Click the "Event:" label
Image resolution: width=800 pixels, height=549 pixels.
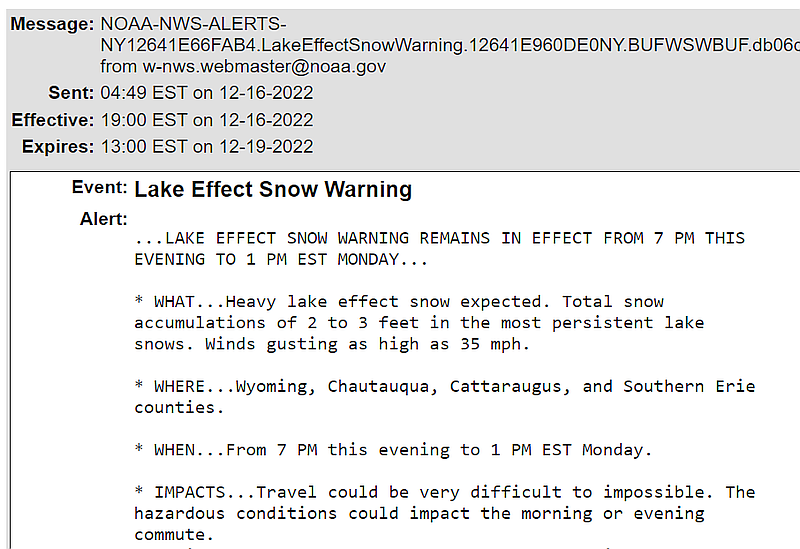(x=99, y=188)
